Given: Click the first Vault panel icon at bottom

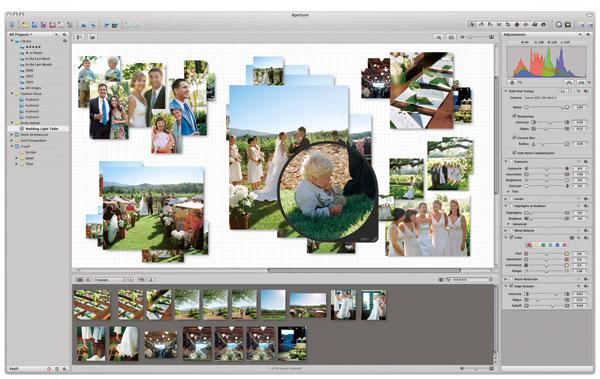Looking at the screenshot, I should [x=49, y=369].
